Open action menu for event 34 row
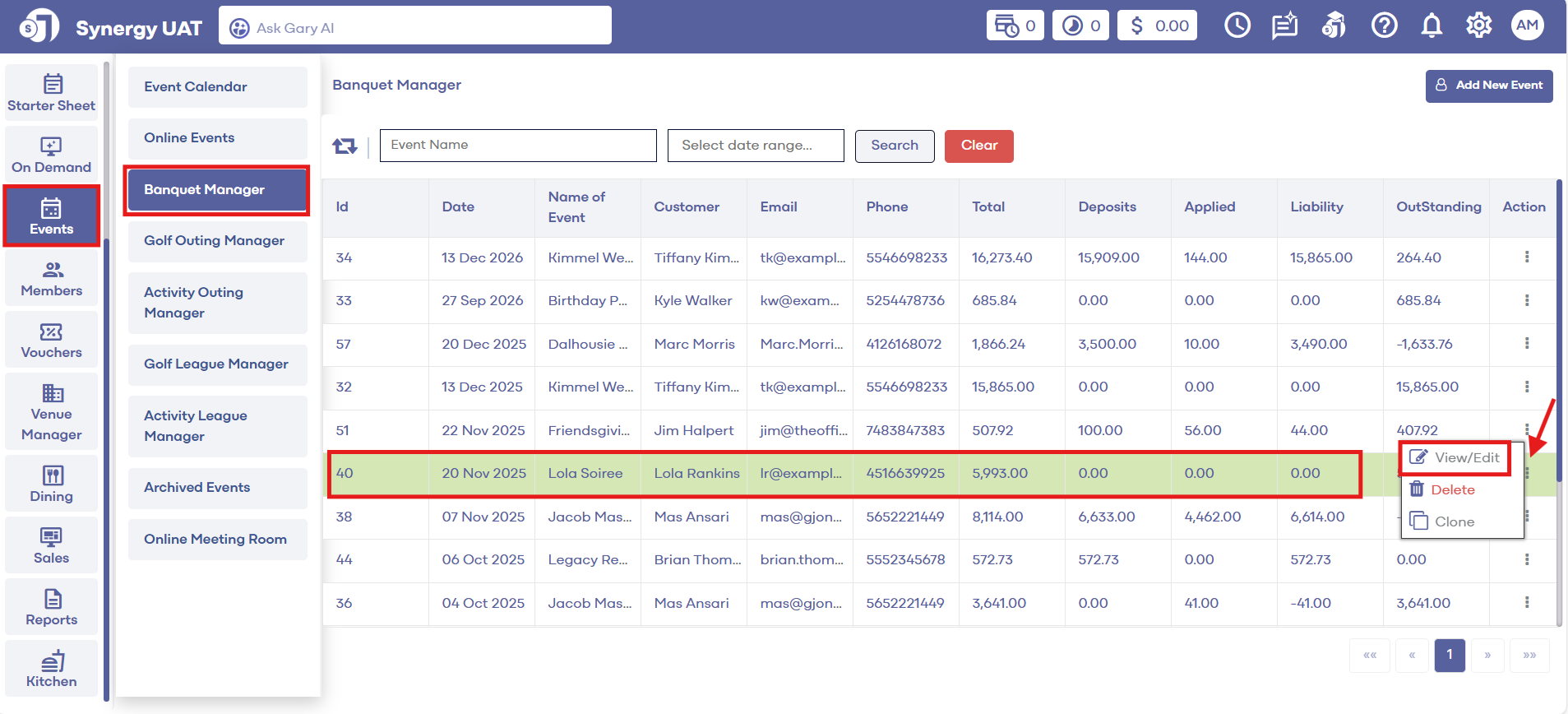This screenshot has width=1568, height=714. tap(1527, 257)
